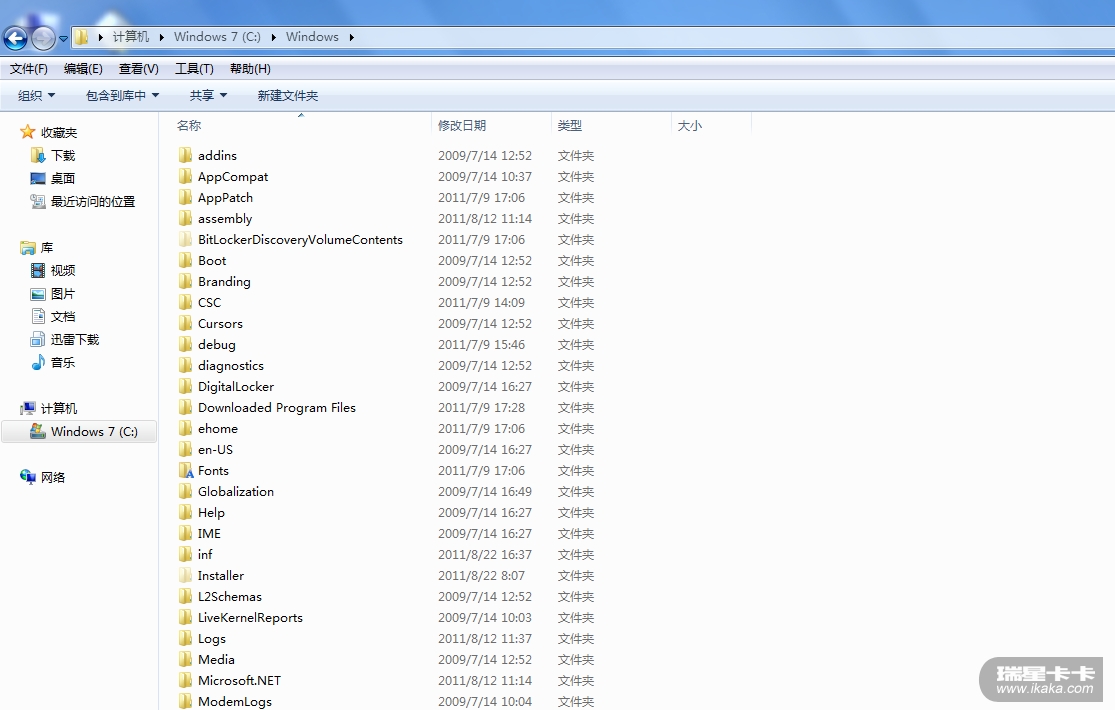Image resolution: width=1115 pixels, height=710 pixels.
Task: Select the DigitalLocker folder name
Action: (236, 386)
